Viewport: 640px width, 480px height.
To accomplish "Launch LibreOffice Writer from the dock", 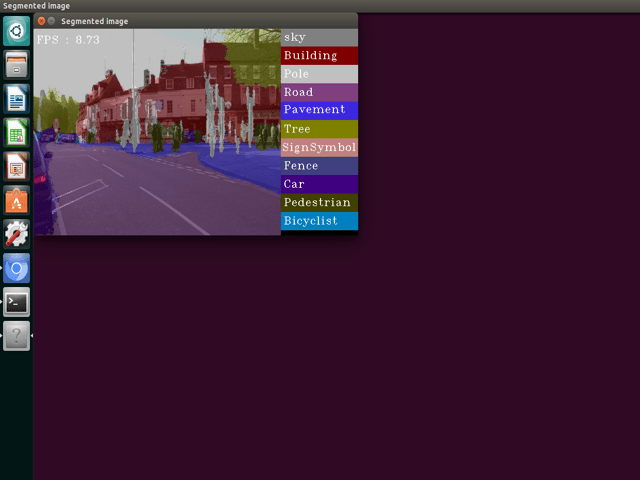I will (16, 99).
